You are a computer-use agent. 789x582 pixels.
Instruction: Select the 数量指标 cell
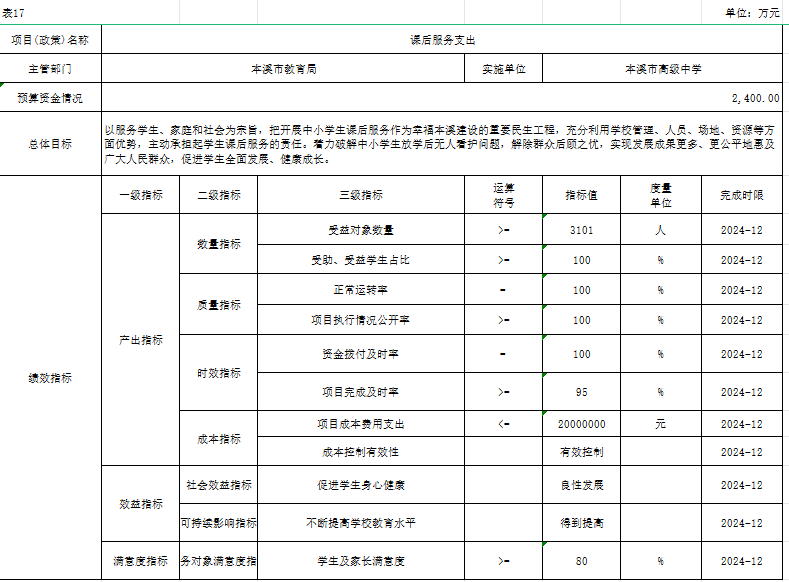(x=219, y=244)
